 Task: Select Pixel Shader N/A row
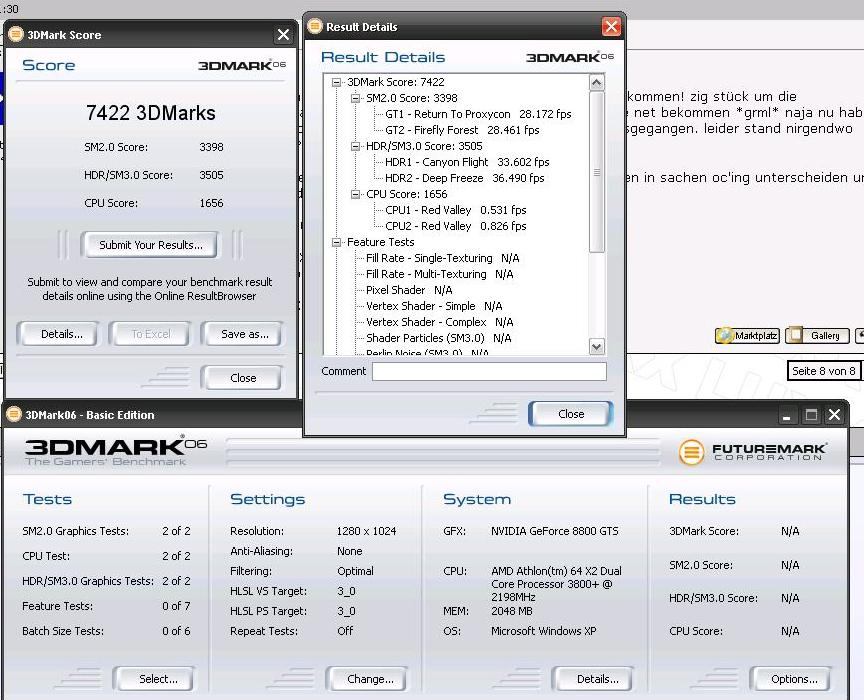pyautogui.click(x=409, y=290)
